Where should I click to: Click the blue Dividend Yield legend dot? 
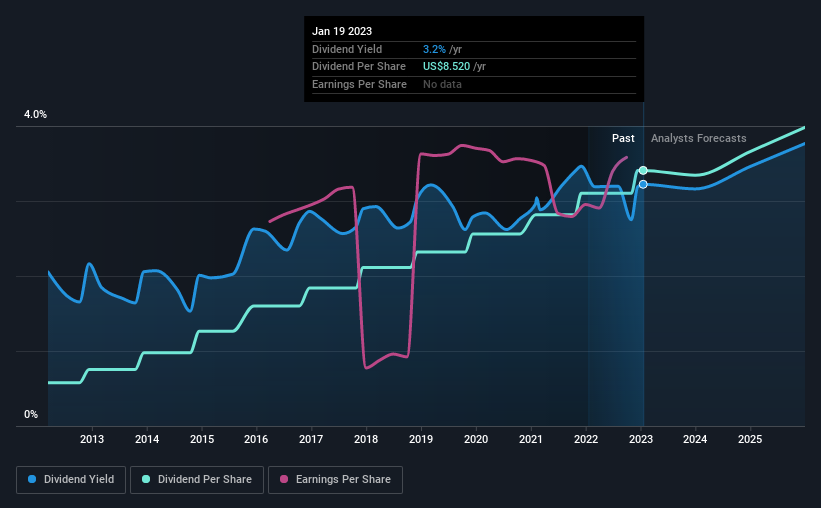[32, 479]
